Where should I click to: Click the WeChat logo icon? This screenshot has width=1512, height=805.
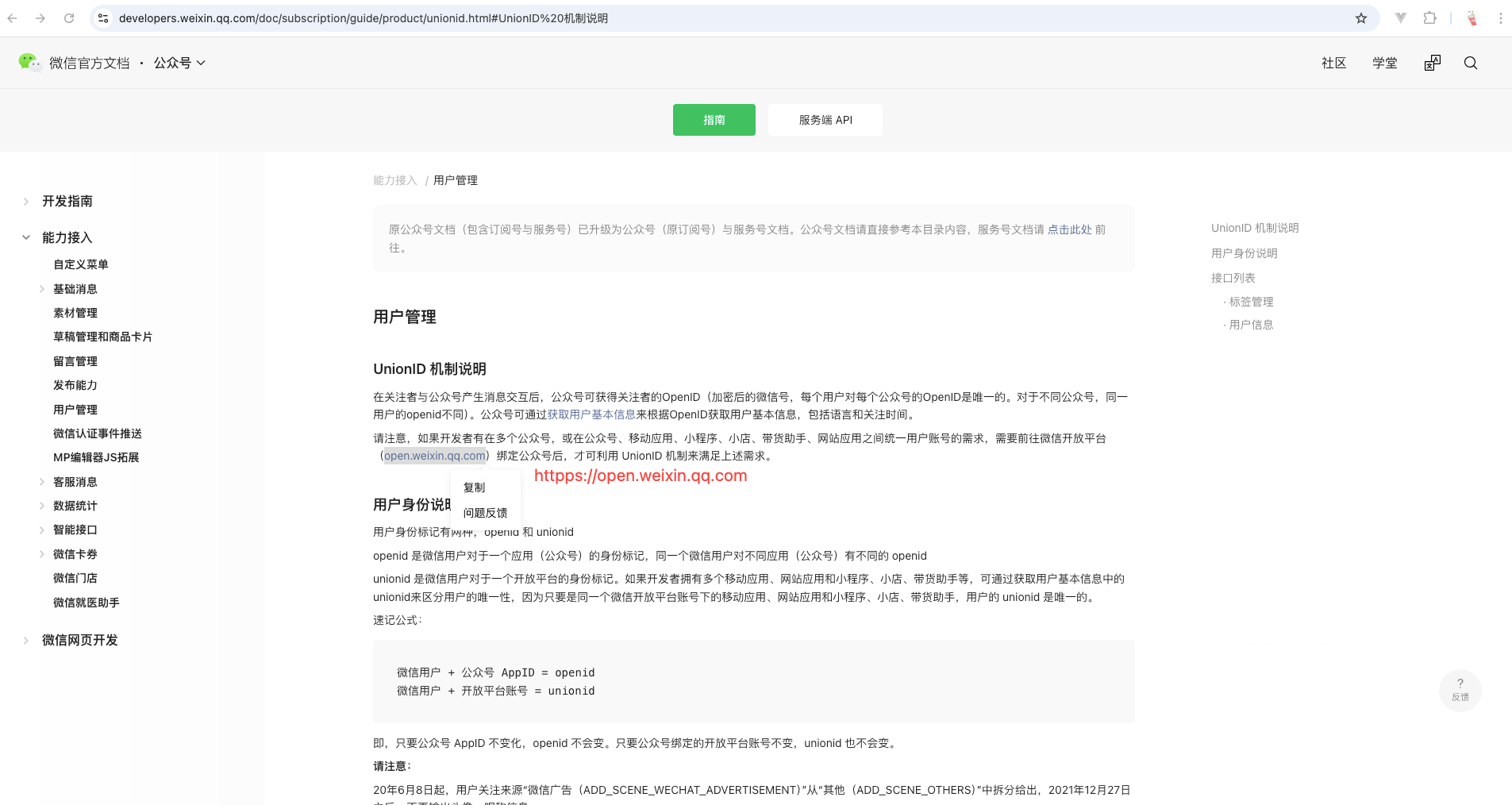point(29,62)
